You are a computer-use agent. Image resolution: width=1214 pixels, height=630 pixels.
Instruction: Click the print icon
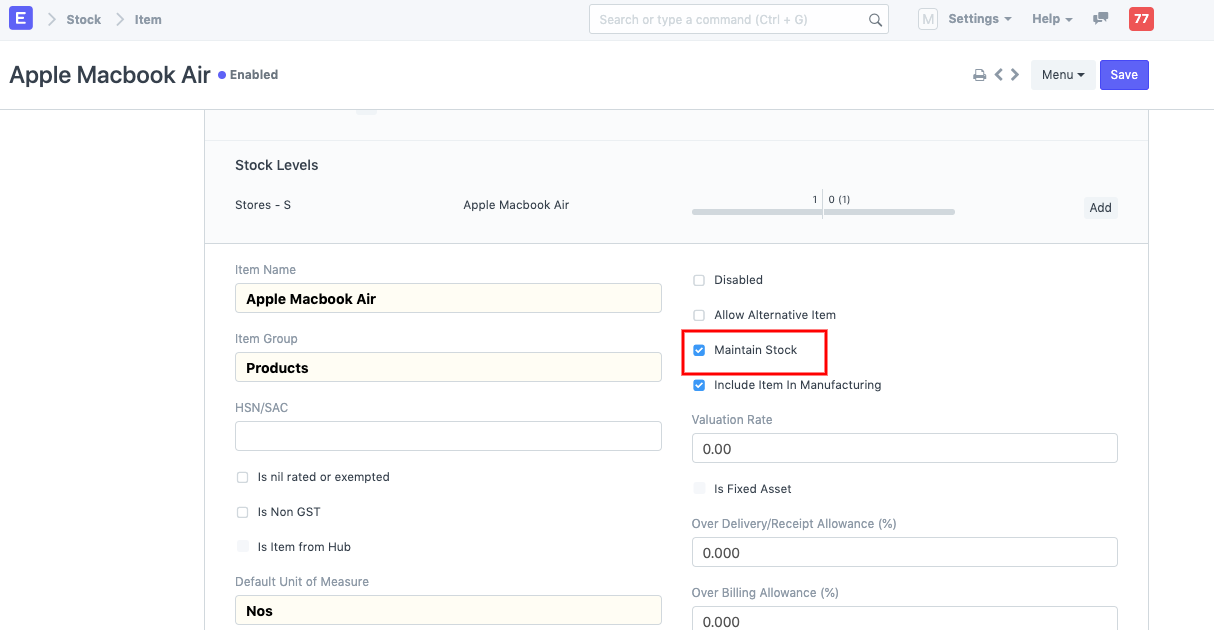(x=979, y=75)
